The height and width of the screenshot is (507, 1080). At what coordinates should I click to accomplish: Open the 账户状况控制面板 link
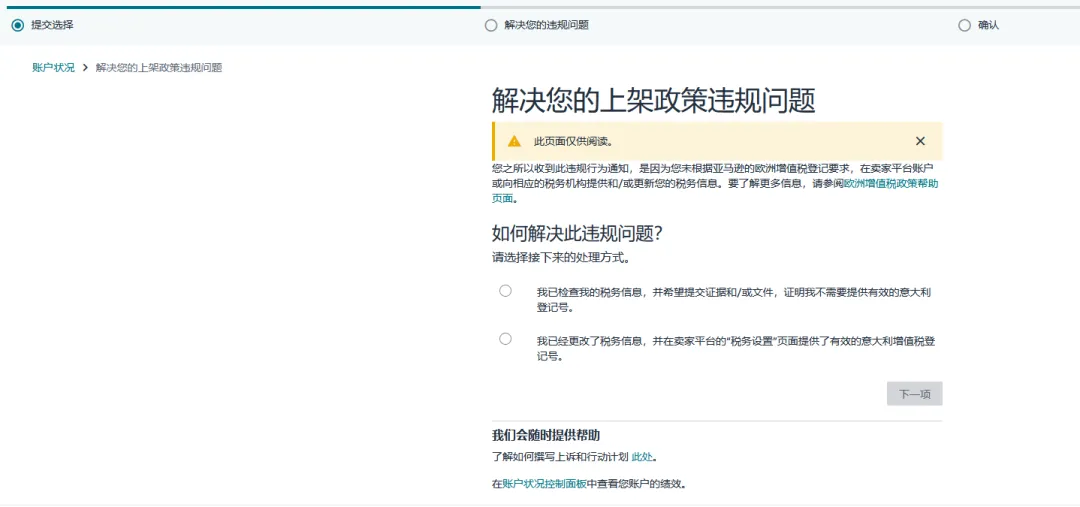pos(544,484)
